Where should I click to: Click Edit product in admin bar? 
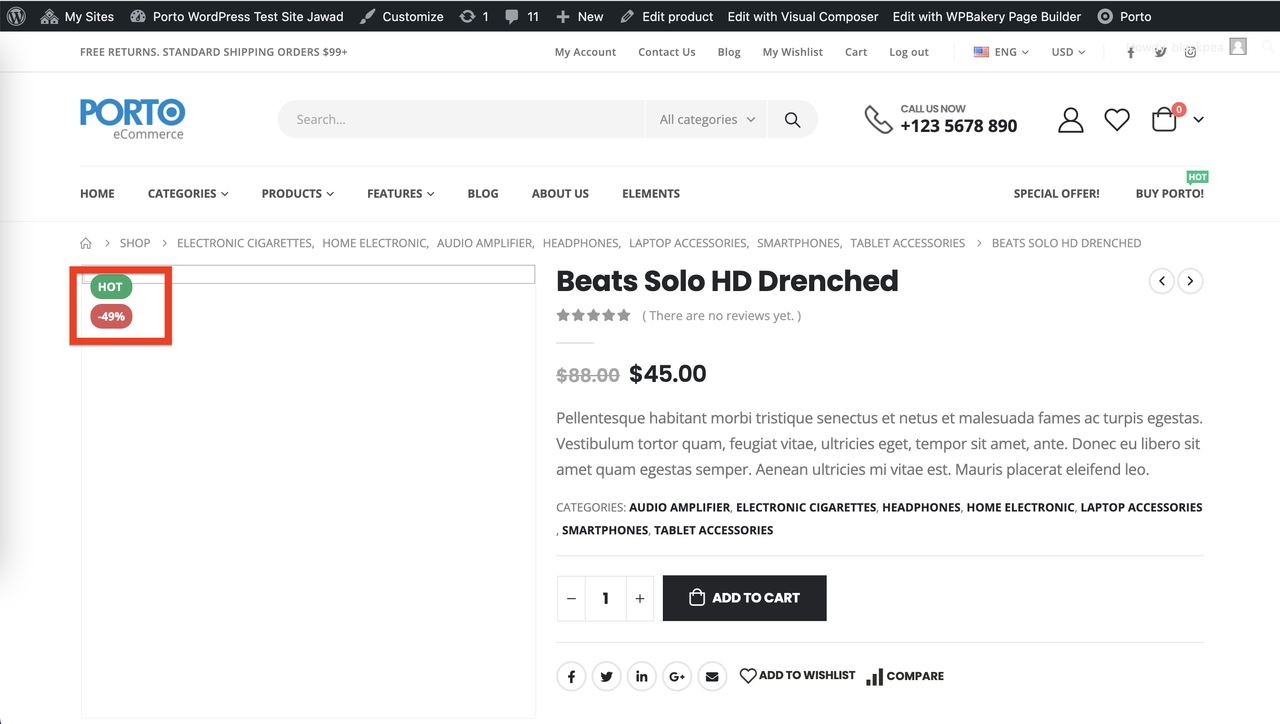(667, 16)
